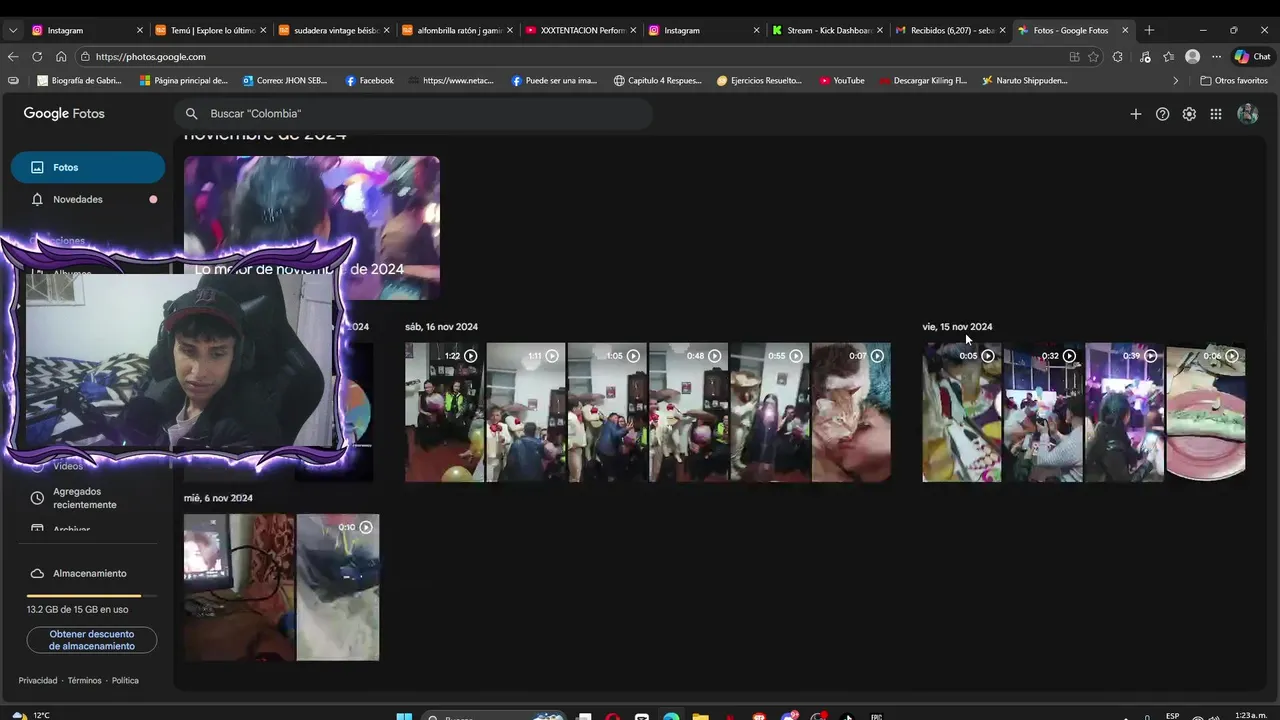1280x720 pixels.
Task: Open the 1:22 video from 16 nov
Action: [444, 412]
